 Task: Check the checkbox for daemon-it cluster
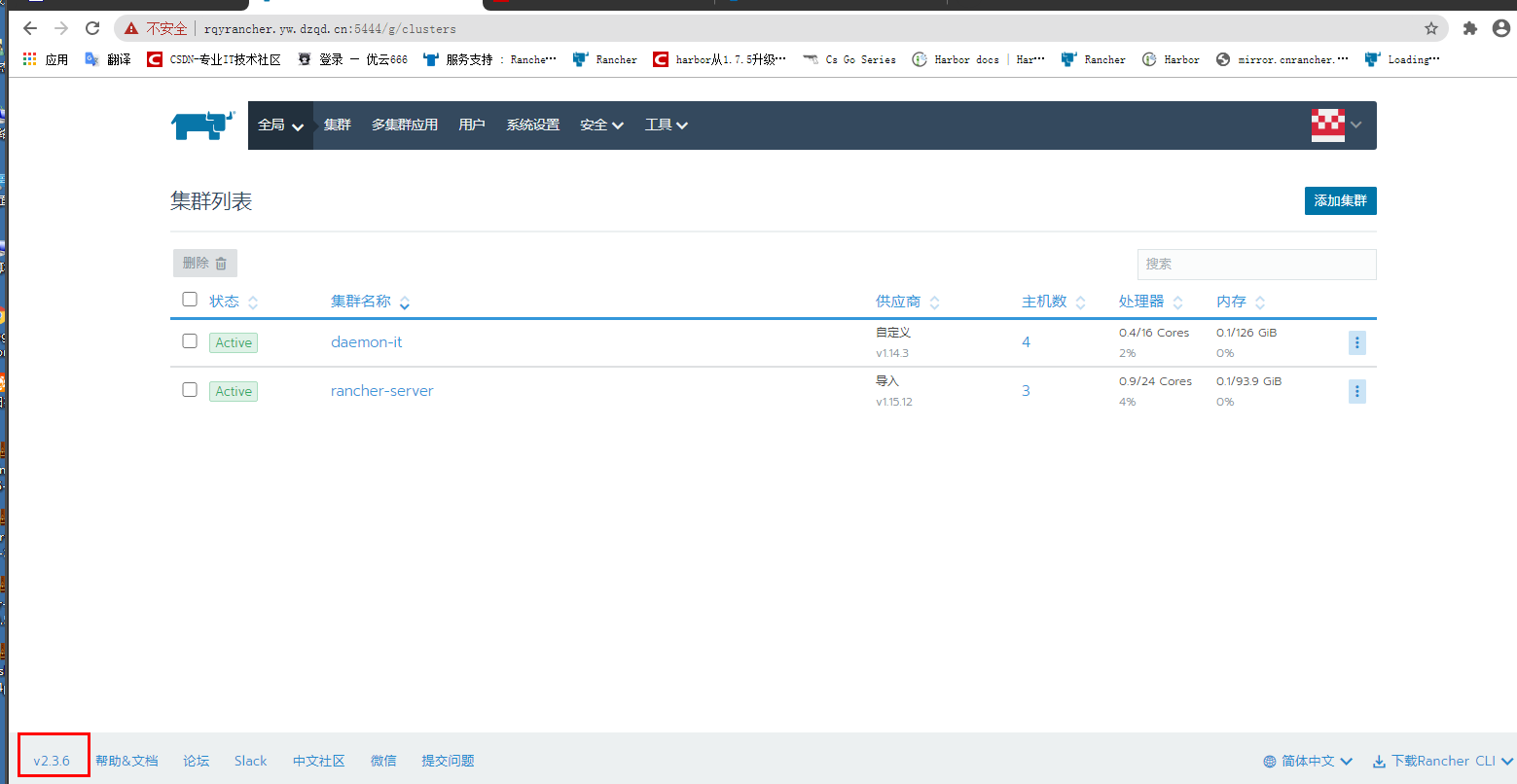click(189, 342)
